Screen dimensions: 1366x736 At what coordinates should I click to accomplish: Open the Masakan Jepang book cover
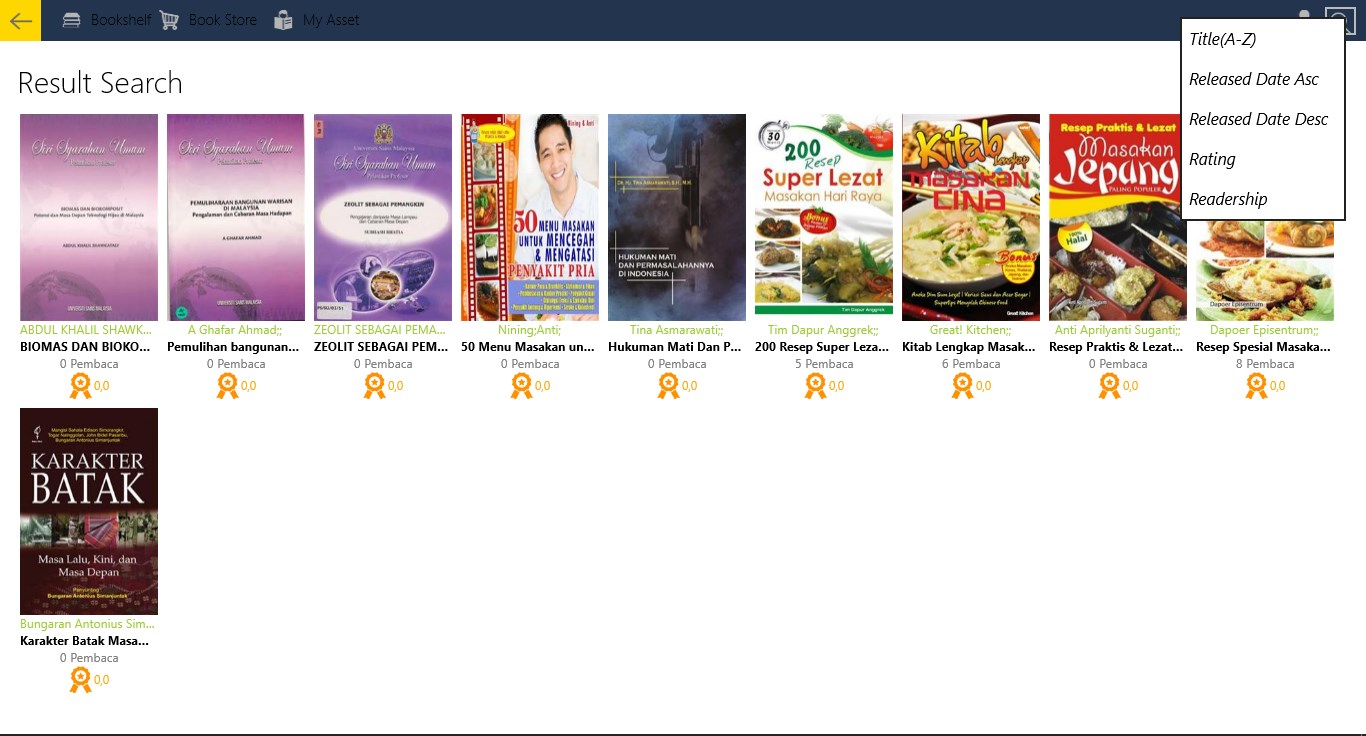[x=1118, y=217]
